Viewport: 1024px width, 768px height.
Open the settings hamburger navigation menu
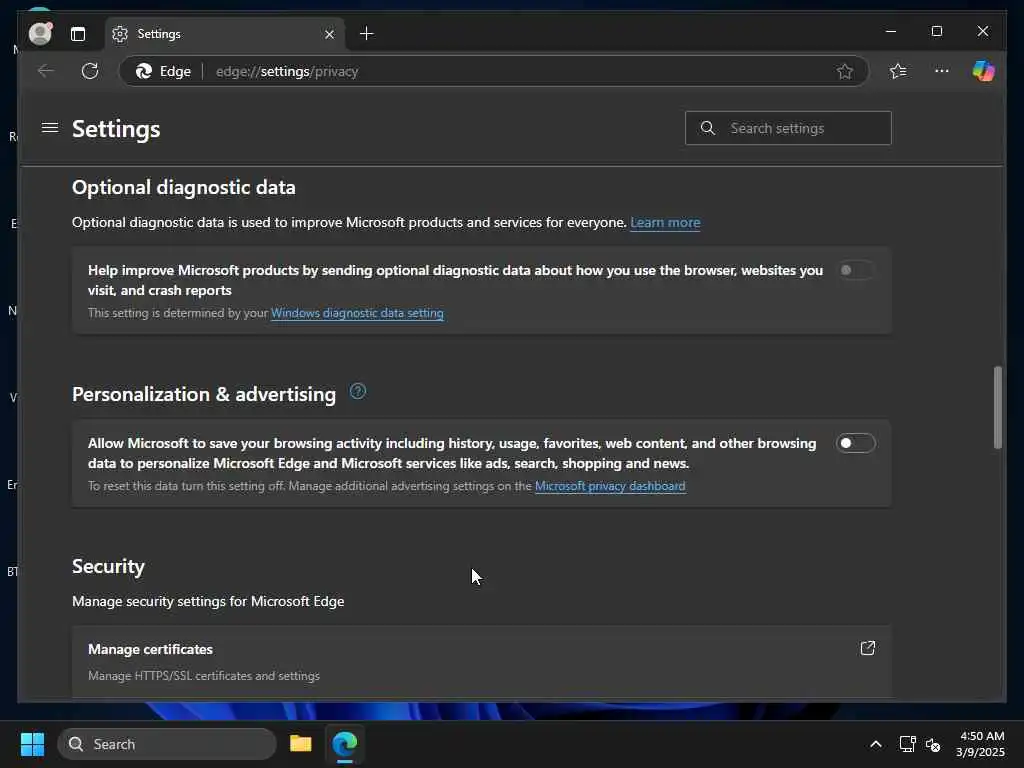pos(50,127)
